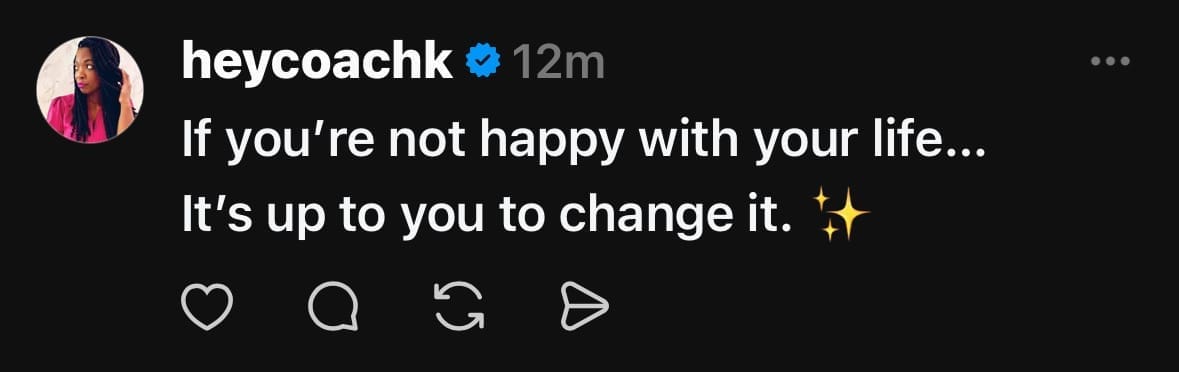
Task: Repost using the circular arrows icon
Action: (459, 307)
